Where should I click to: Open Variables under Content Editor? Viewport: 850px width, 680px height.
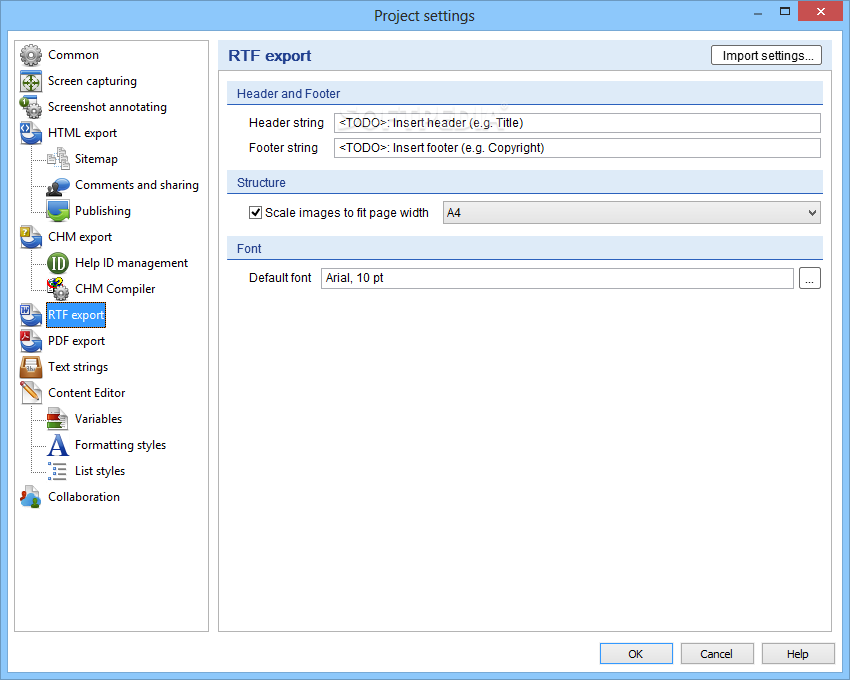point(98,419)
